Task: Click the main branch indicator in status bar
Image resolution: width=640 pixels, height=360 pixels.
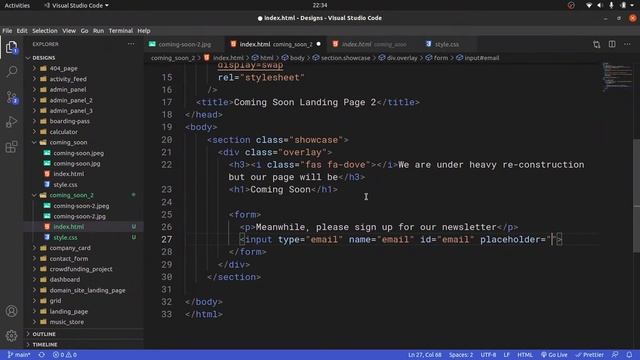Action: coord(19,355)
